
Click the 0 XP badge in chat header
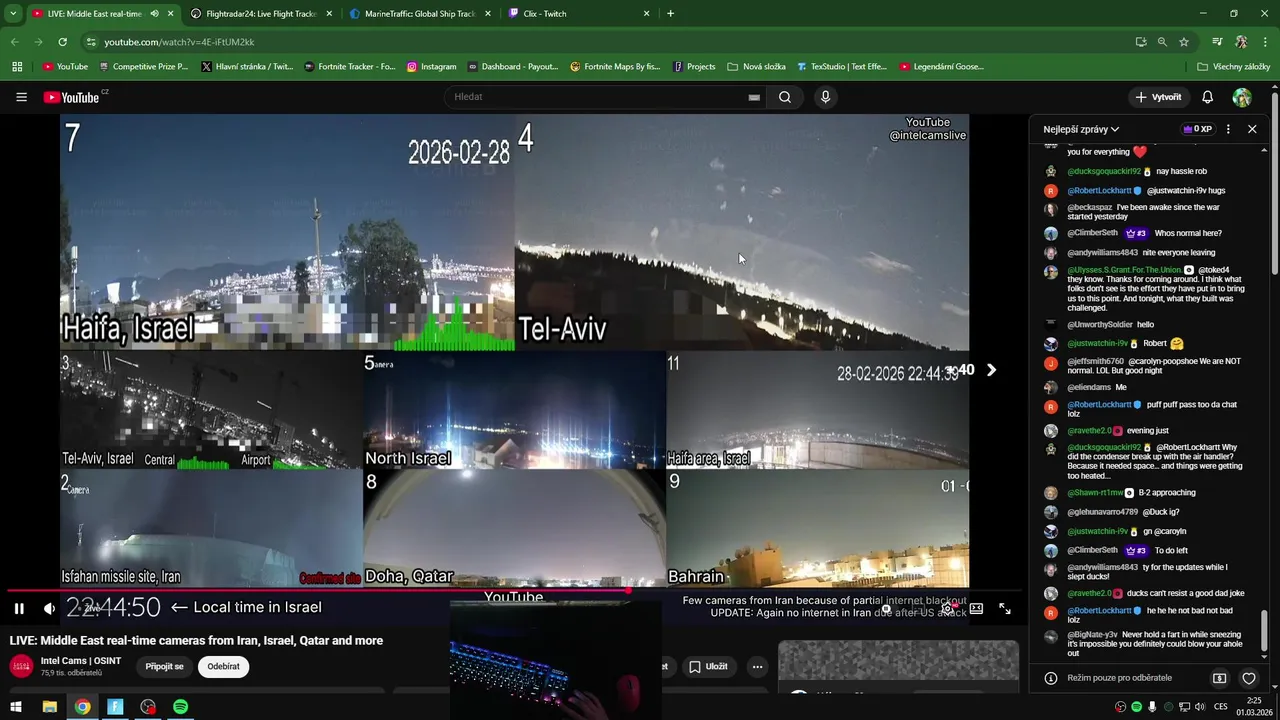(x=1198, y=129)
